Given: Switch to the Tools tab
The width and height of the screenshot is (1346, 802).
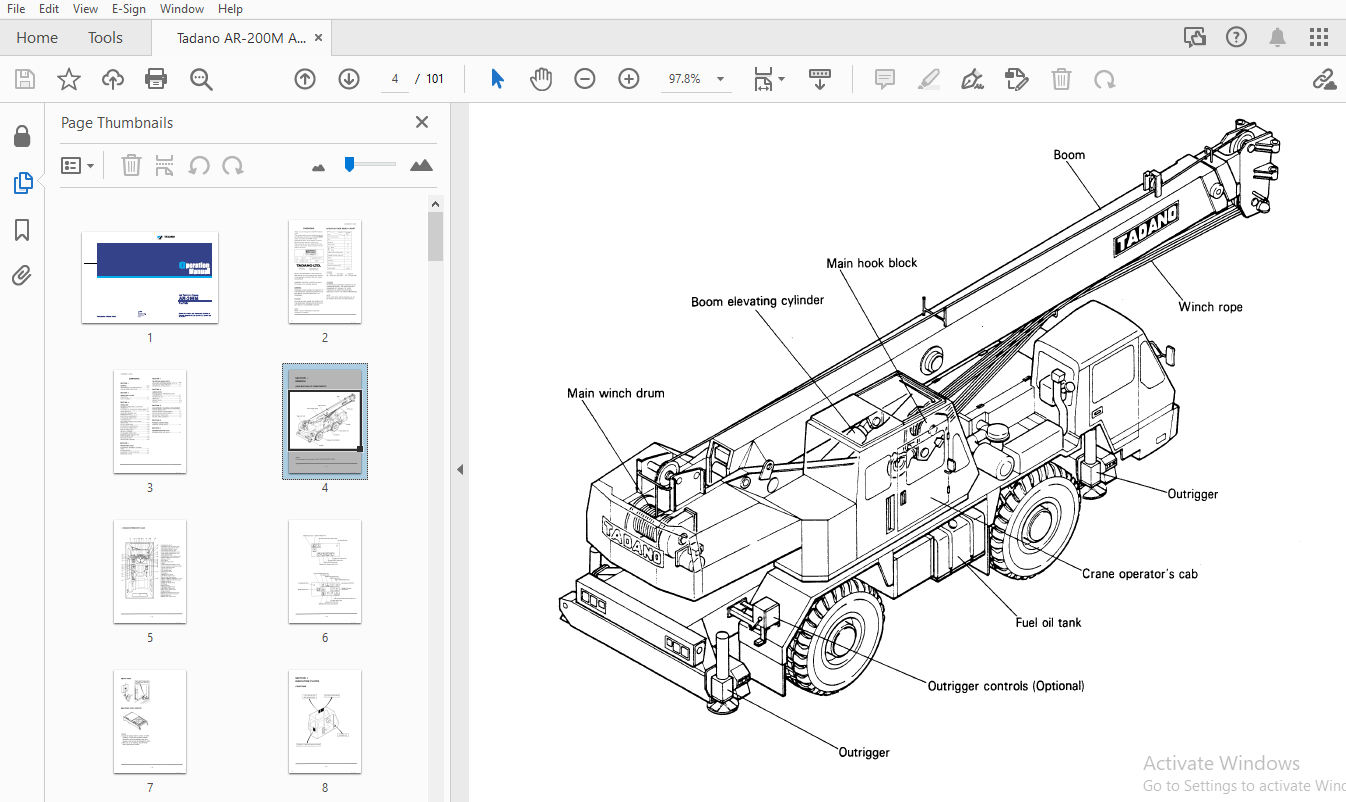Looking at the screenshot, I should (105, 38).
